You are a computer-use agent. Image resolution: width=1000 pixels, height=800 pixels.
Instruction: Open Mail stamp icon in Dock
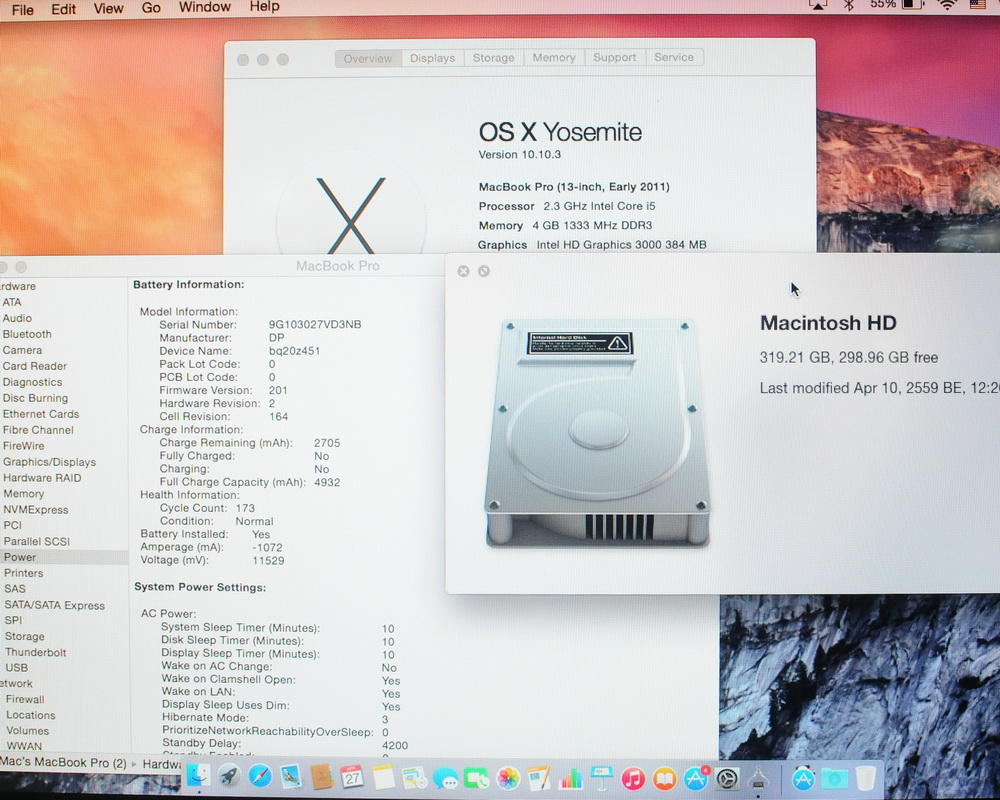[291, 777]
